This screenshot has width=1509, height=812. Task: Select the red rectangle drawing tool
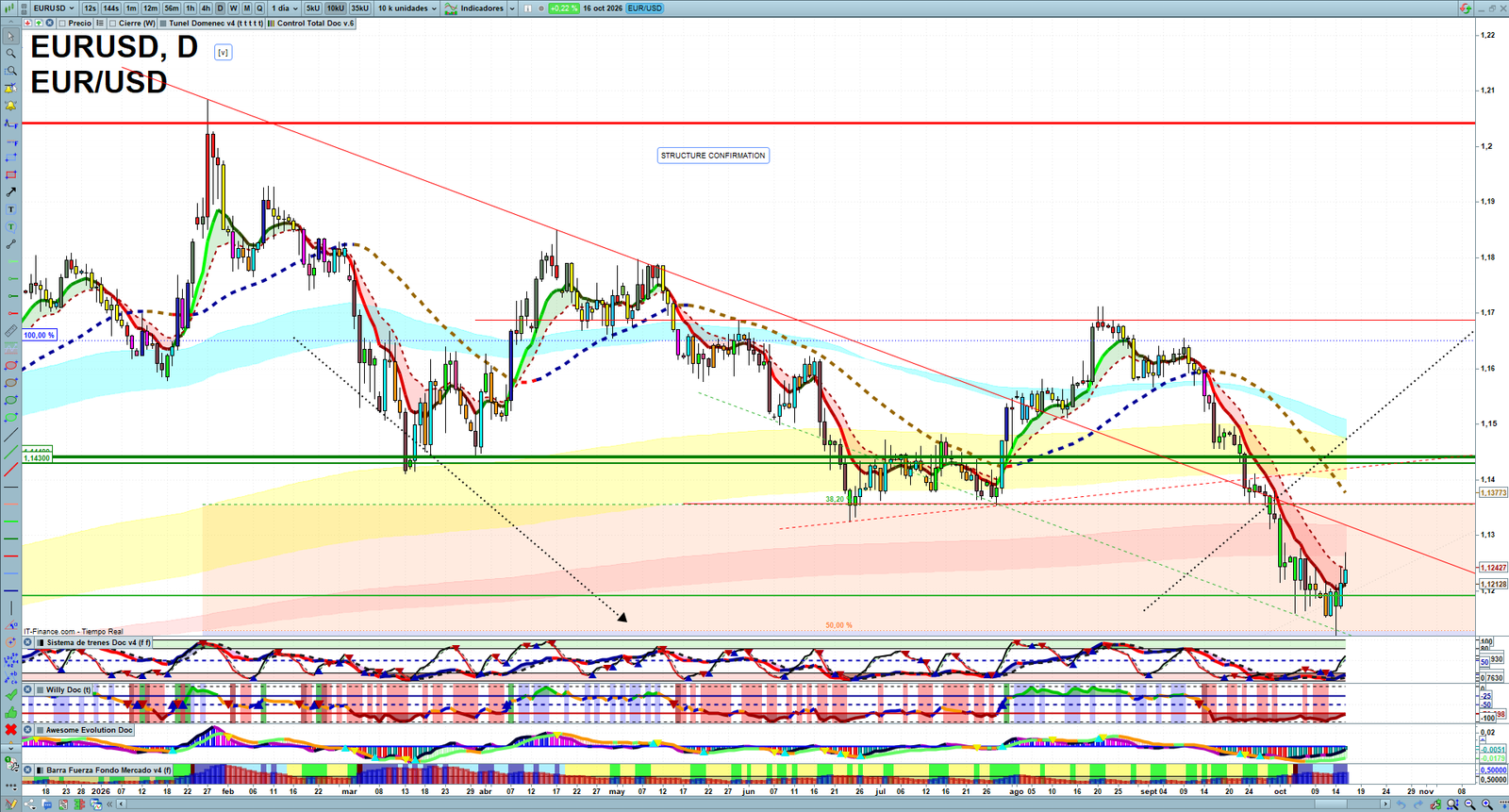[10, 174]
